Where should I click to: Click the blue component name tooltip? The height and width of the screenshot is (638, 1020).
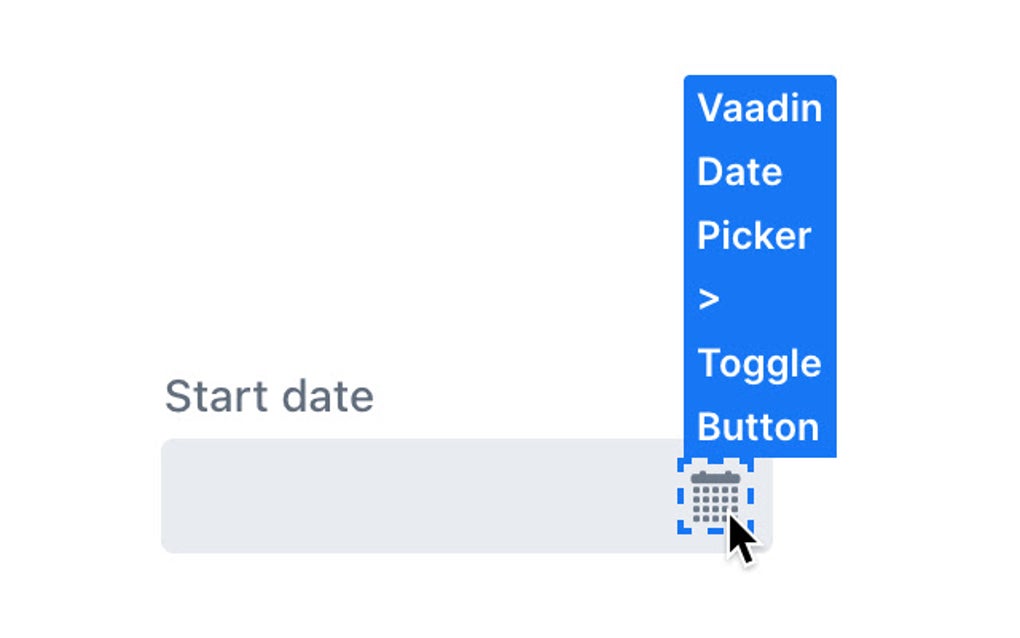[759, 265]
